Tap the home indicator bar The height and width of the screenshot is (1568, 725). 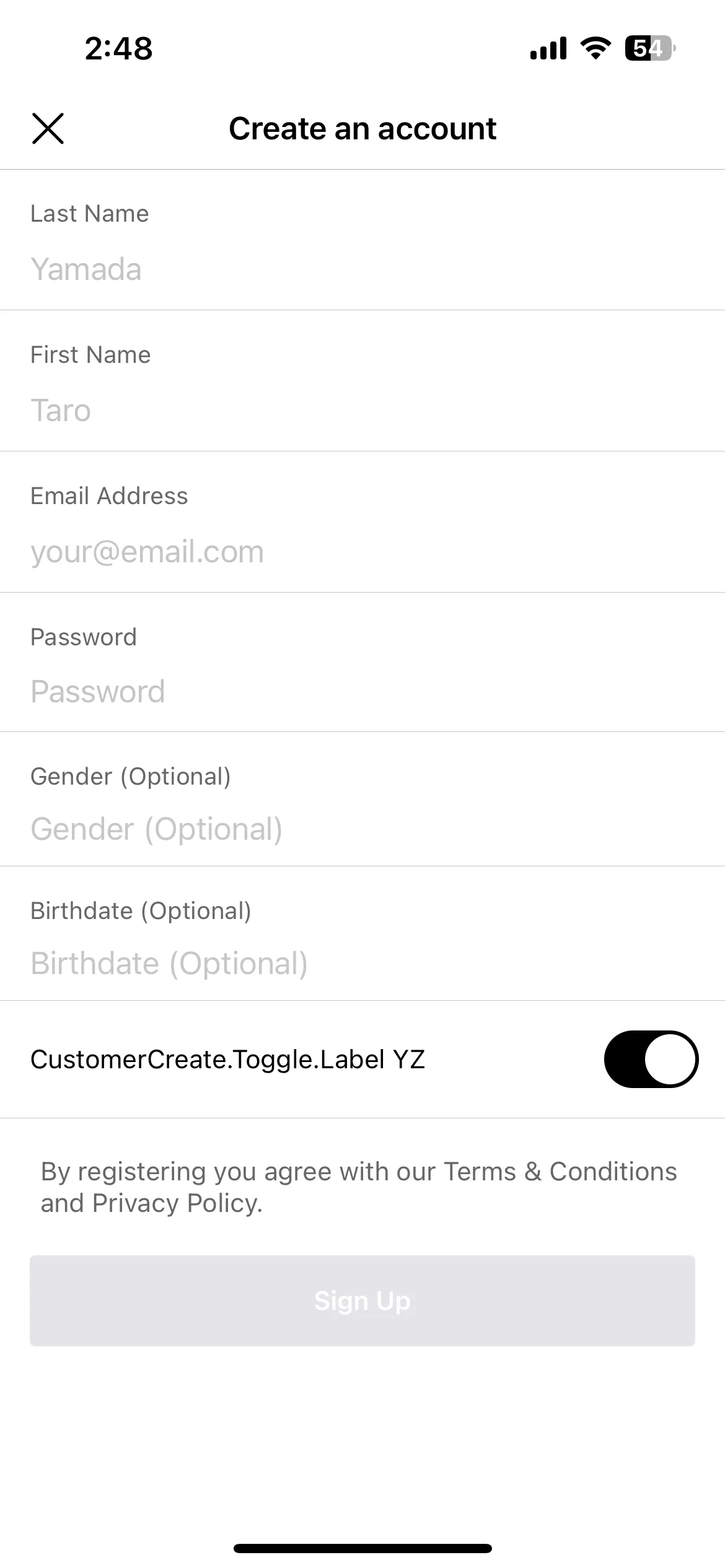362,1548
